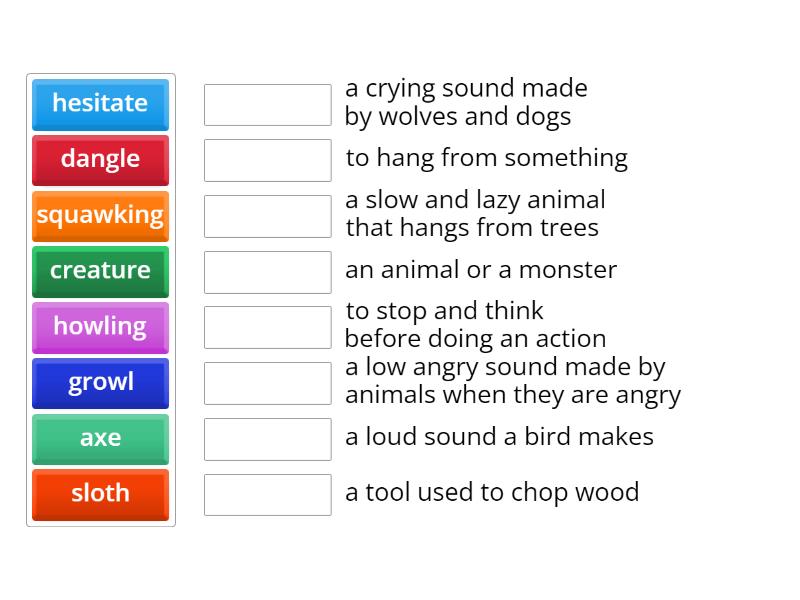Select the dark blue 'growl' word tile
Viewport: 800px width, 600px height.
click(x=100, y=383)
